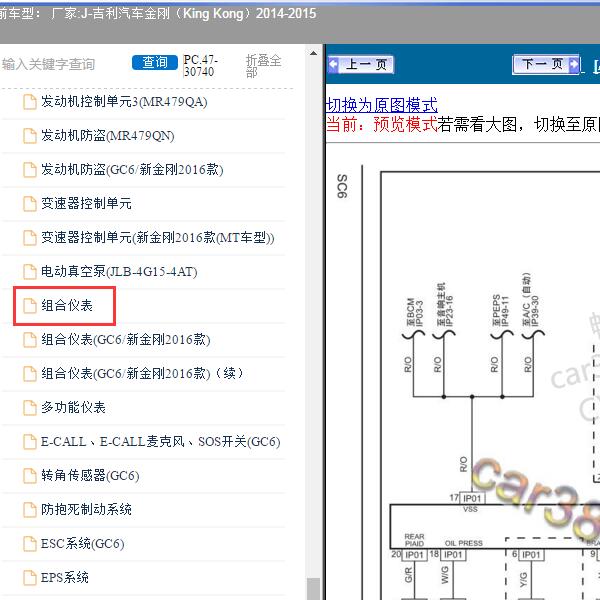This screenshot has width=600, height=600.
Task: Click document icon beside 组合仪表(GC6/新金刚2016款)
Action: click(30, 340)
